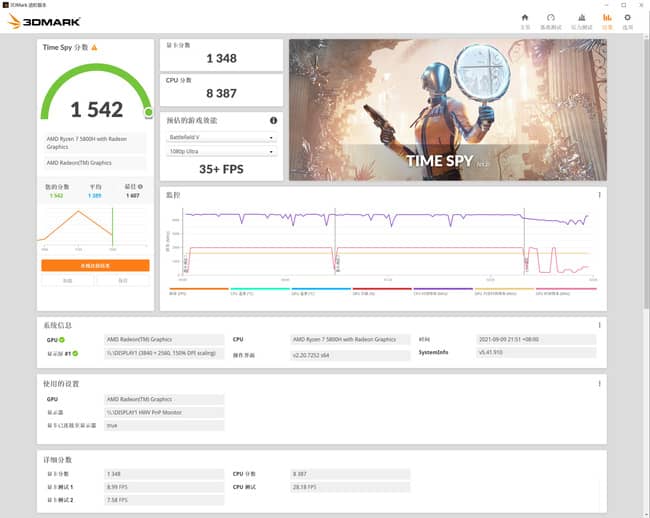The width and height of the screenshot is (650, 518).
Task: Click the 'true' value field in settings used
Action: [164, 426]
